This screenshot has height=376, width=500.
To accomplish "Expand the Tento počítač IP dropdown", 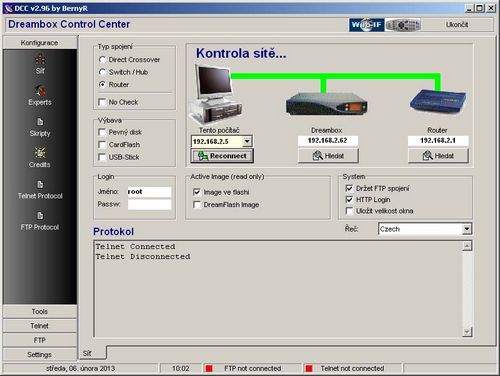I will click(247, 141).
